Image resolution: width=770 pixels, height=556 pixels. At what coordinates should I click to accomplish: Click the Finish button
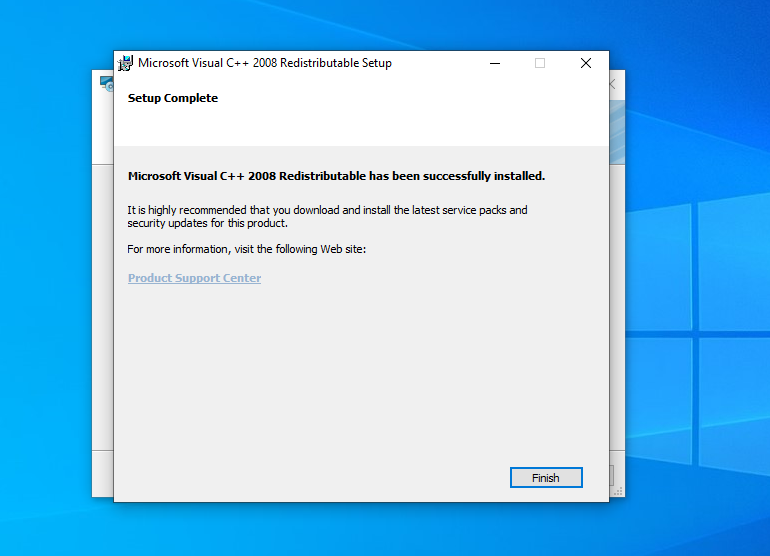click(x=546, y=477)
